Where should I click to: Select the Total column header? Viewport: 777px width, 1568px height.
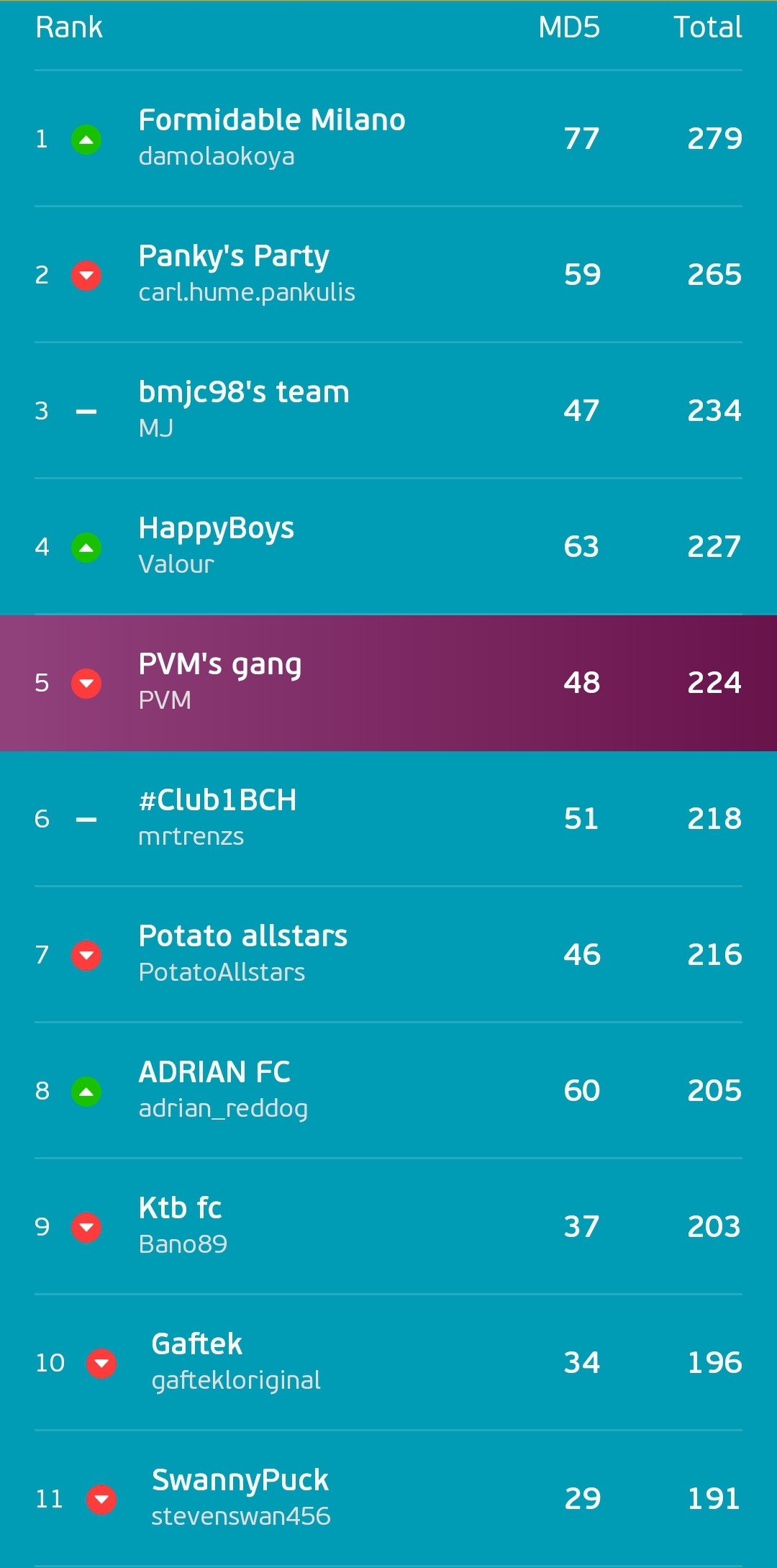point(708,27)
